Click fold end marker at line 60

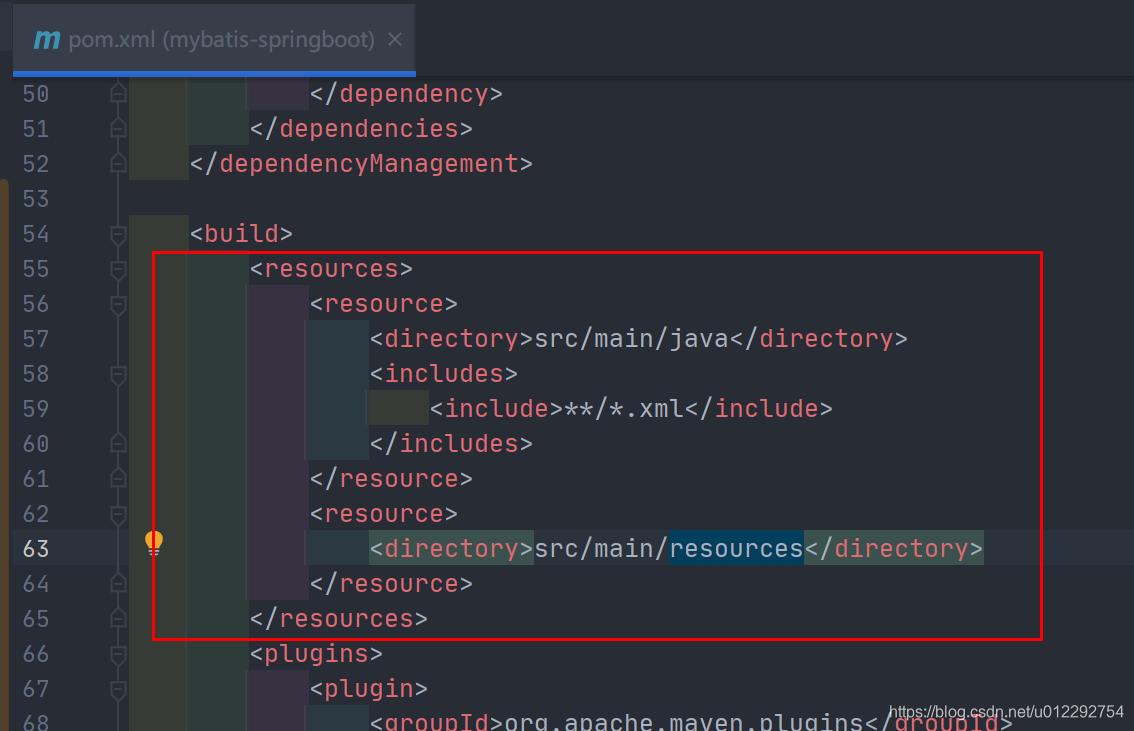118,443
